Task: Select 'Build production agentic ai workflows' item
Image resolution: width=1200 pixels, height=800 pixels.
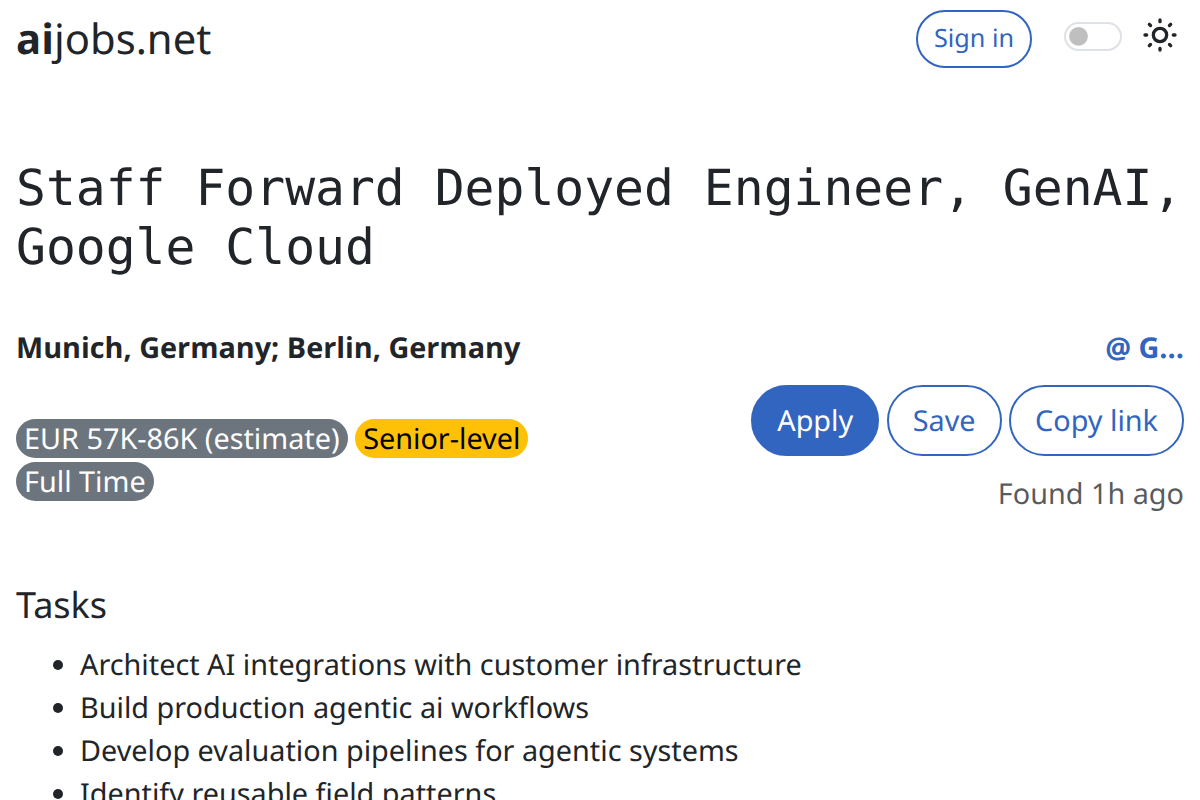Action: tap(335, 708)
